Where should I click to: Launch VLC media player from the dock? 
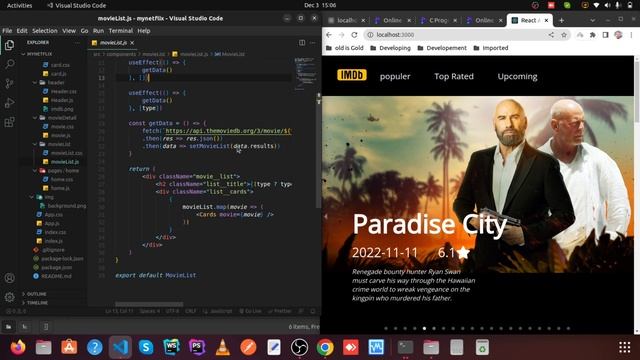pos(222,347)
